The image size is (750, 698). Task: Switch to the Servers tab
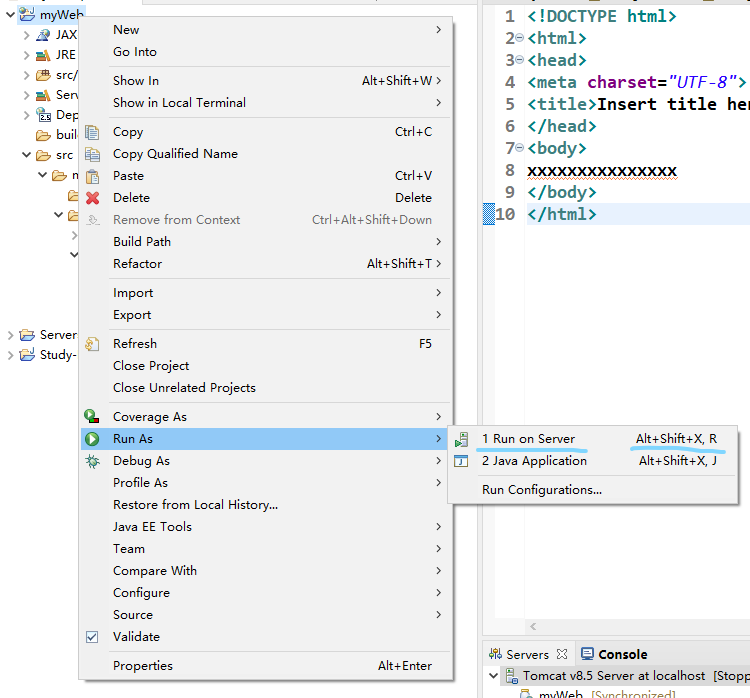click(528, 654)
